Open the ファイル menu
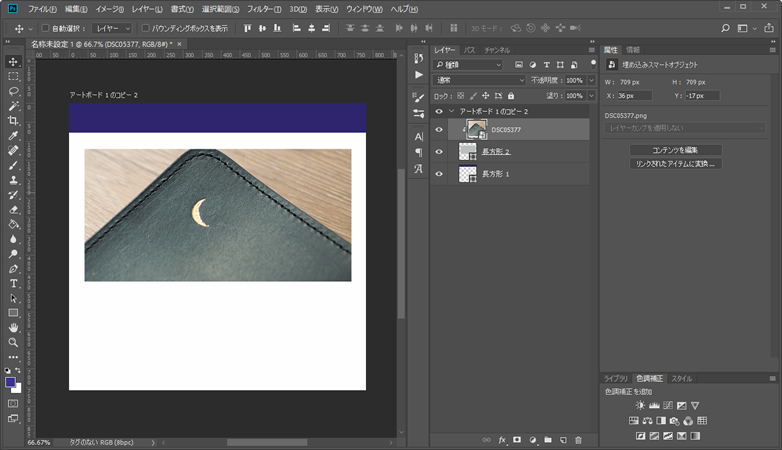 [42, 9]
